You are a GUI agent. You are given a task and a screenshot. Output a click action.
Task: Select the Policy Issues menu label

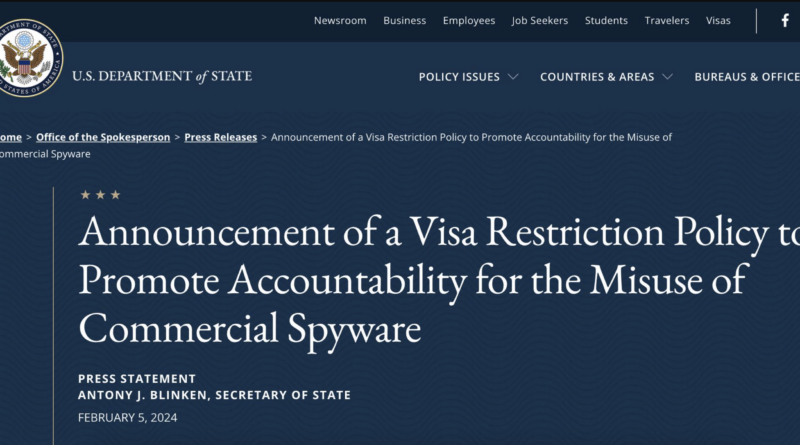[459, 77]
